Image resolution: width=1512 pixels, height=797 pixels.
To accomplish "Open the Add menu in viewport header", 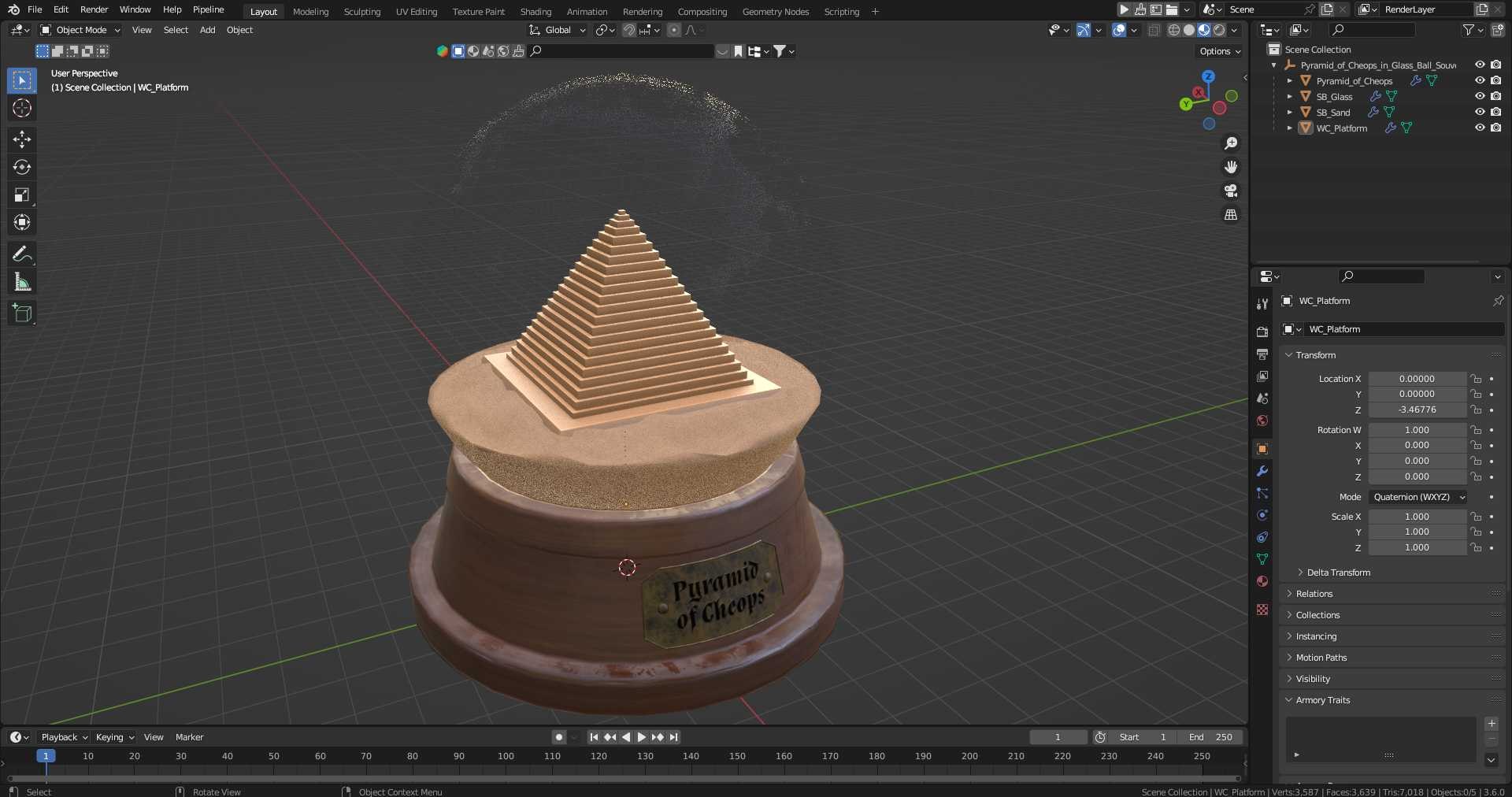I will (x=207, y=30).
